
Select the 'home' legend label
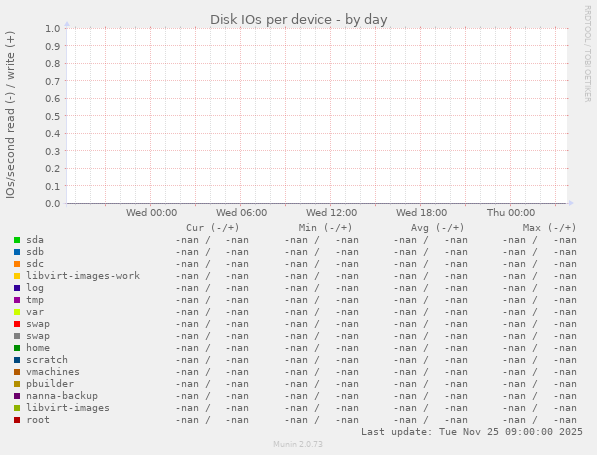[38, 348]
